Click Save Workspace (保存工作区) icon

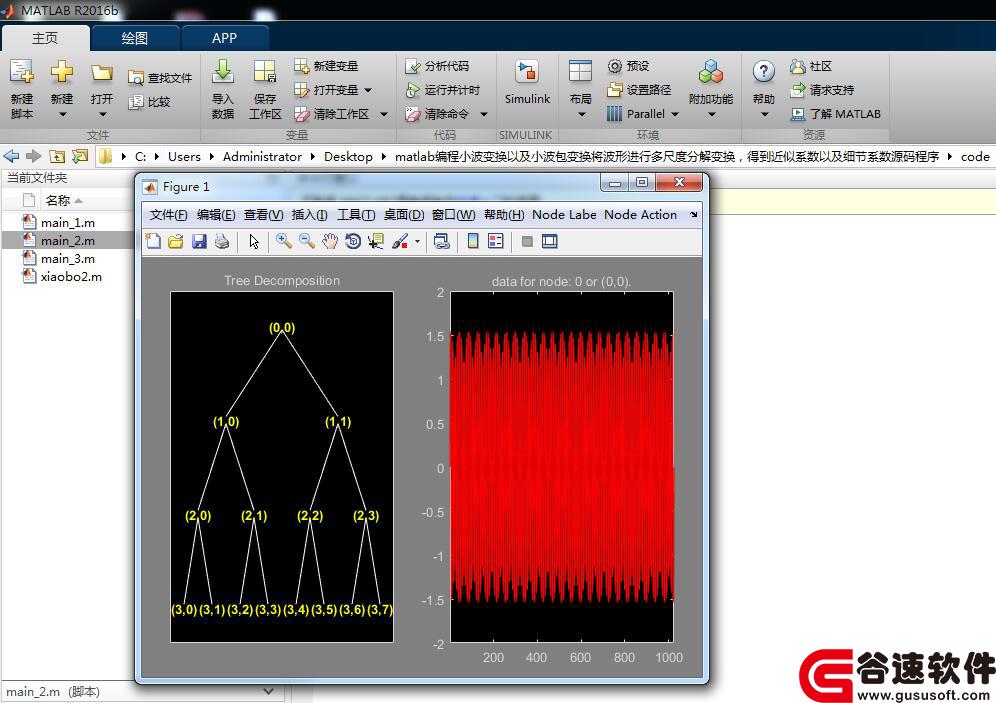click(x=265, y=72)
